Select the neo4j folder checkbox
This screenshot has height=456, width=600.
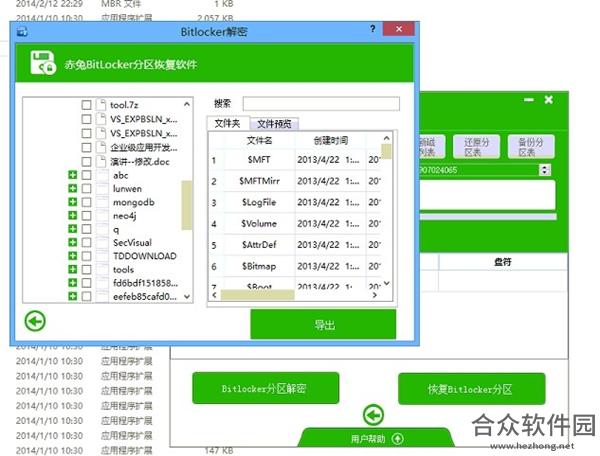coord(86,215)
